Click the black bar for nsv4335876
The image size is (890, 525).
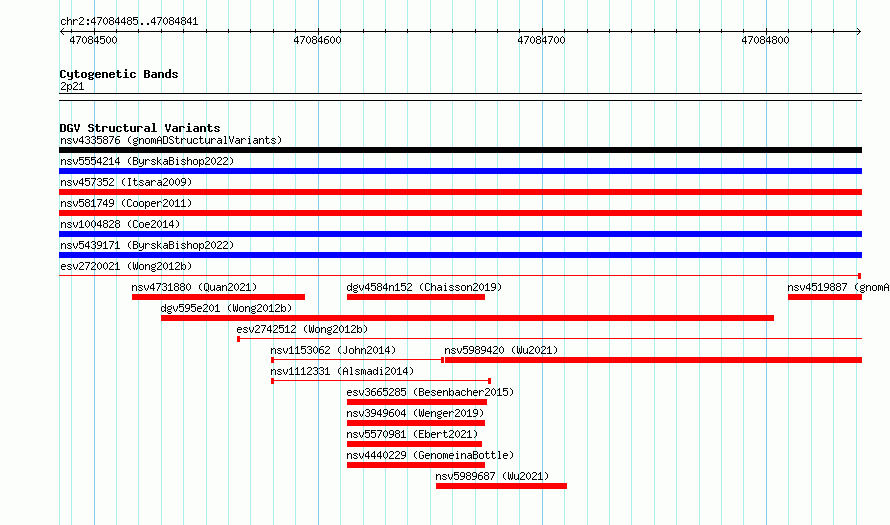pyautogui.click(x=460, y=150)
